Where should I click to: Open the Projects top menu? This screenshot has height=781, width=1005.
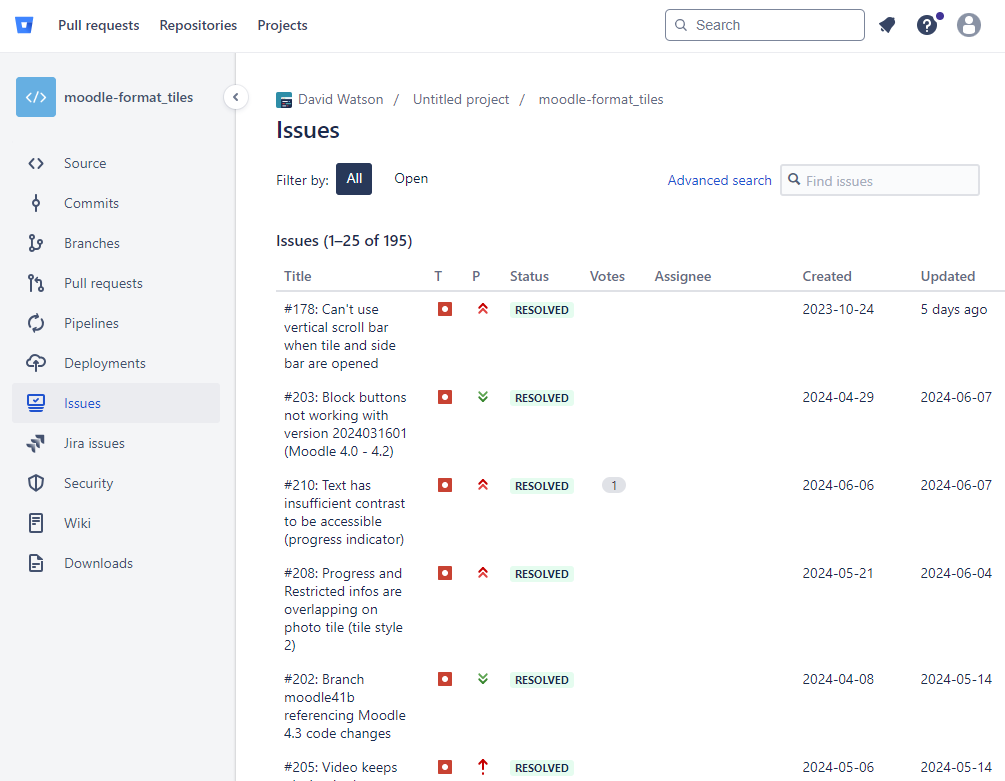[283, 25]
